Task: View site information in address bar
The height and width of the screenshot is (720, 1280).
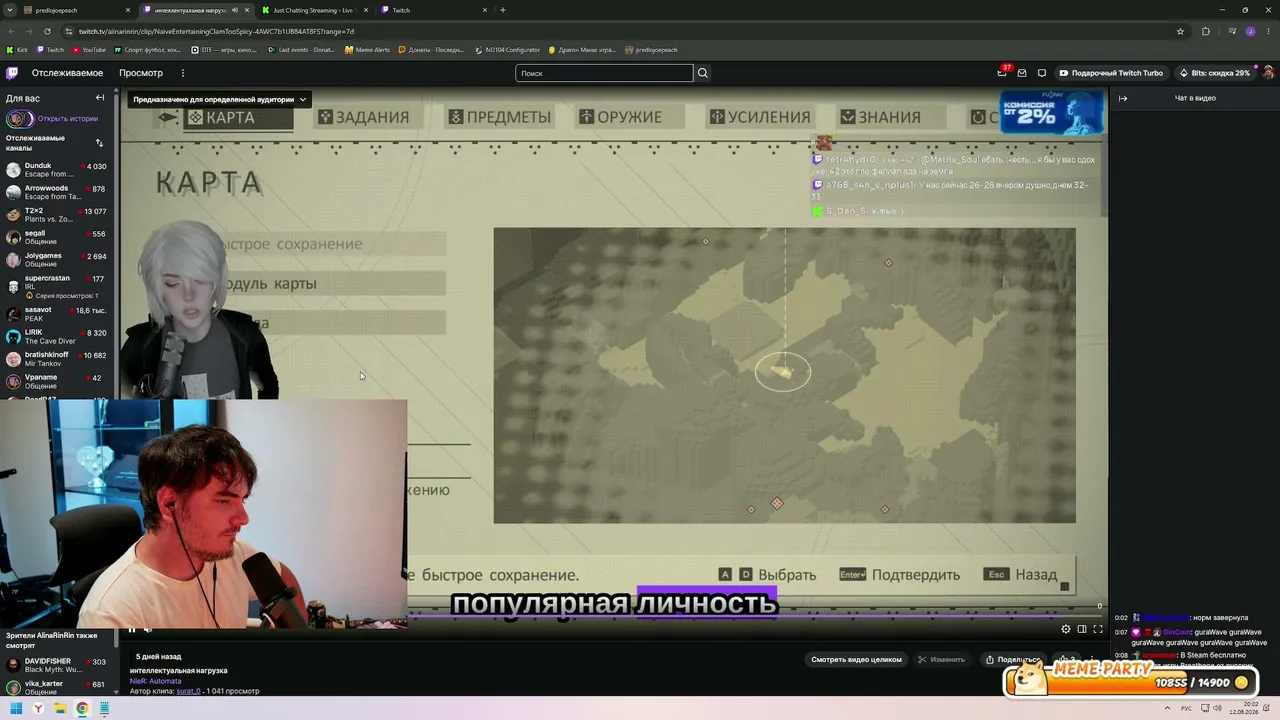Action: 68,31
